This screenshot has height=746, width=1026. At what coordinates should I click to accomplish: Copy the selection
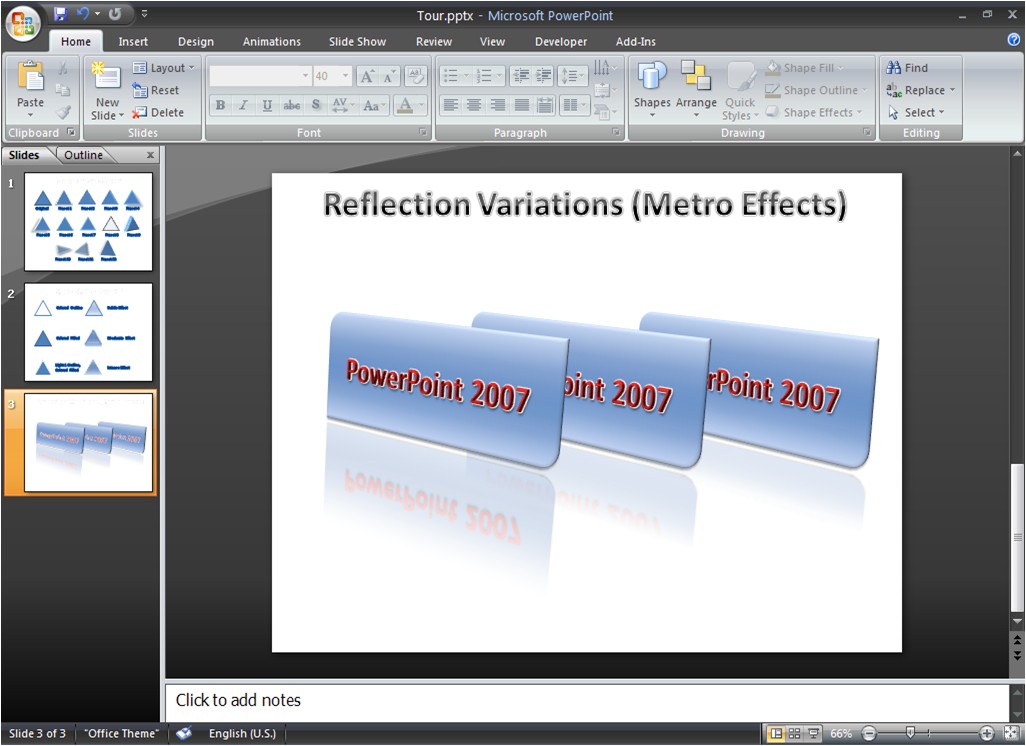point(63,90)
